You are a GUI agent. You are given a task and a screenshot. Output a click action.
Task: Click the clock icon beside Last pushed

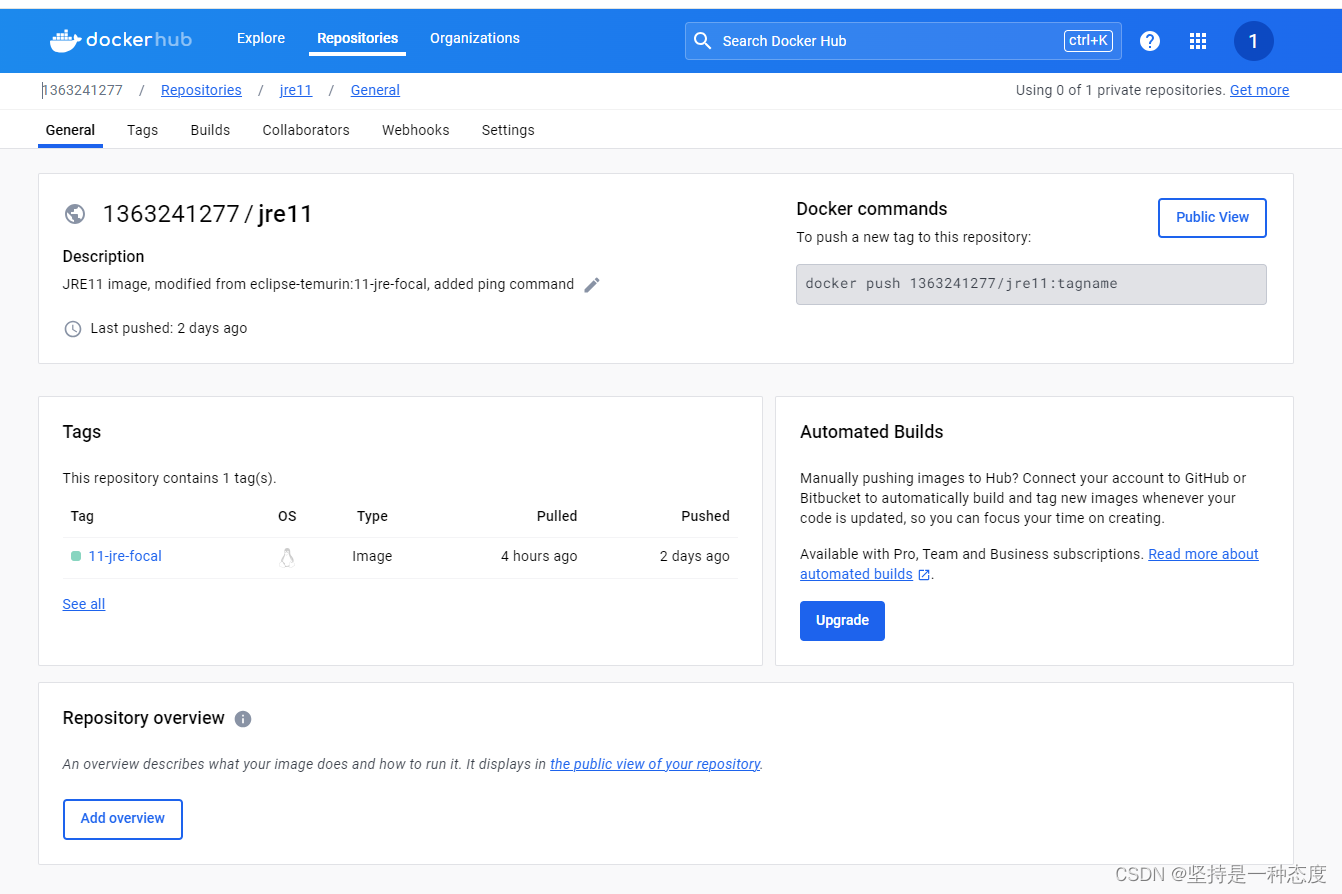(x=73, y=329)
